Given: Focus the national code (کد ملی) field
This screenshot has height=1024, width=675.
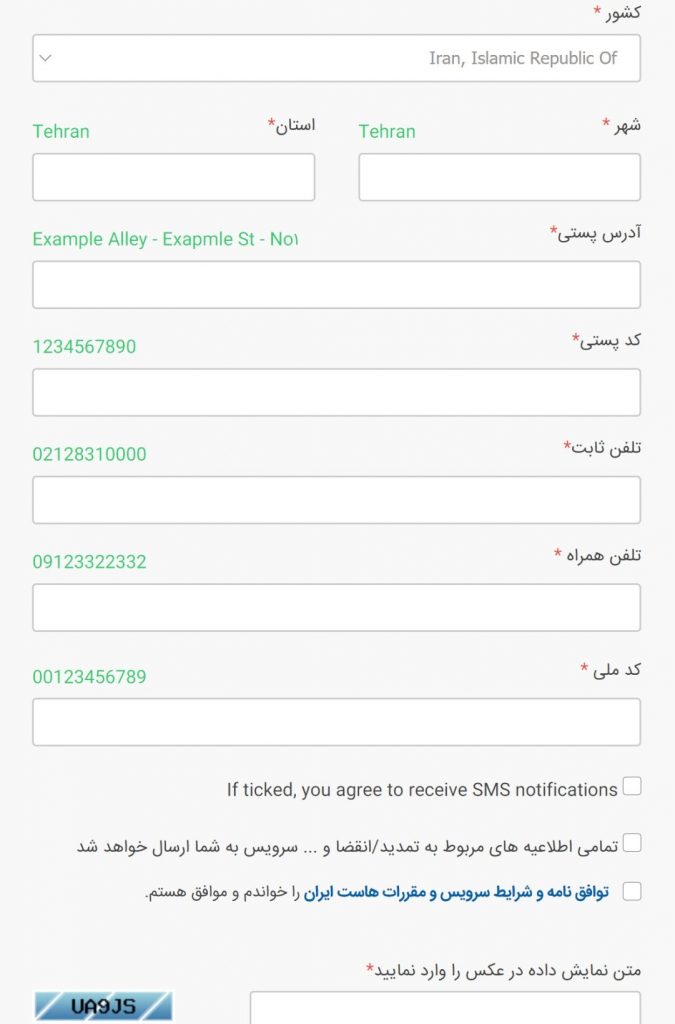Looking at the screenshot, I should tap(336, 722).
